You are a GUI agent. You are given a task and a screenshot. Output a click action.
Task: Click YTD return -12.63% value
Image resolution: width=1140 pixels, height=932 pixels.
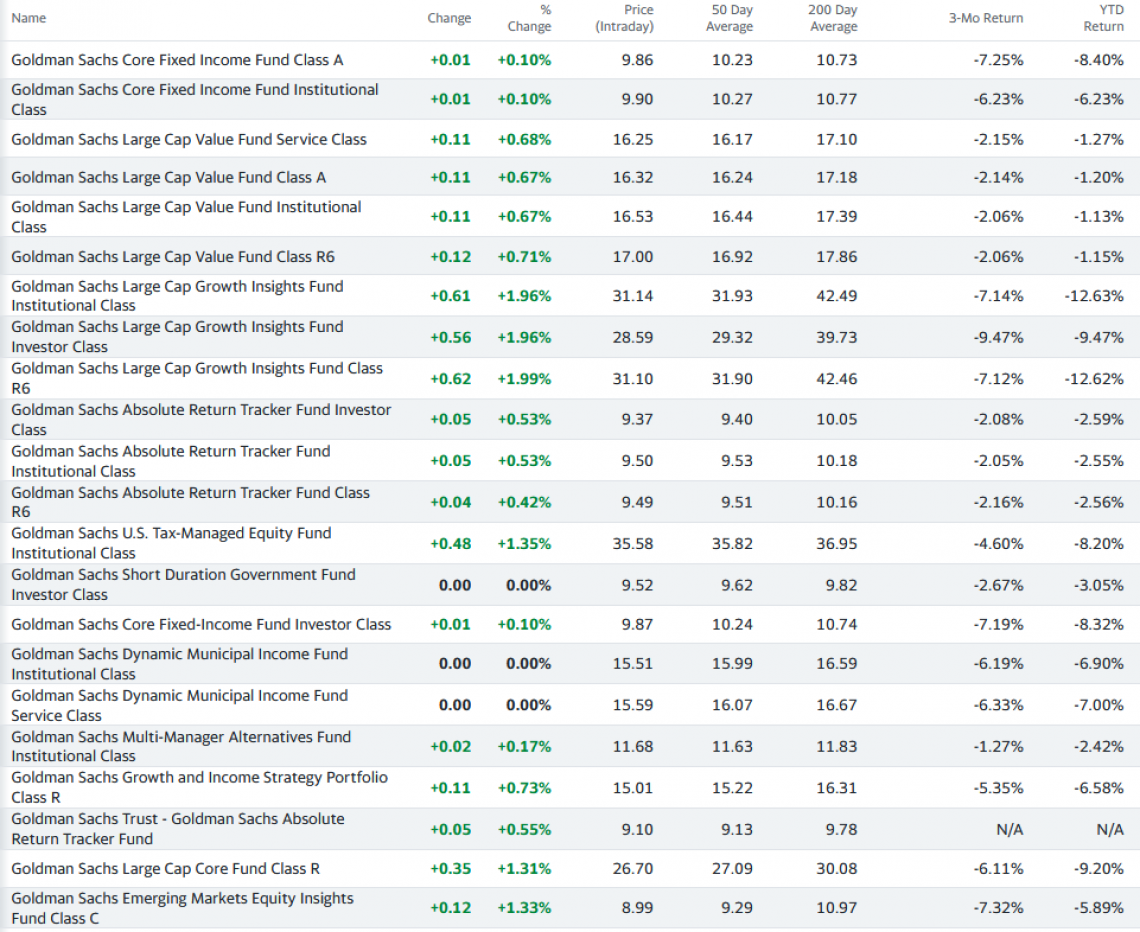pos(1094,296)
